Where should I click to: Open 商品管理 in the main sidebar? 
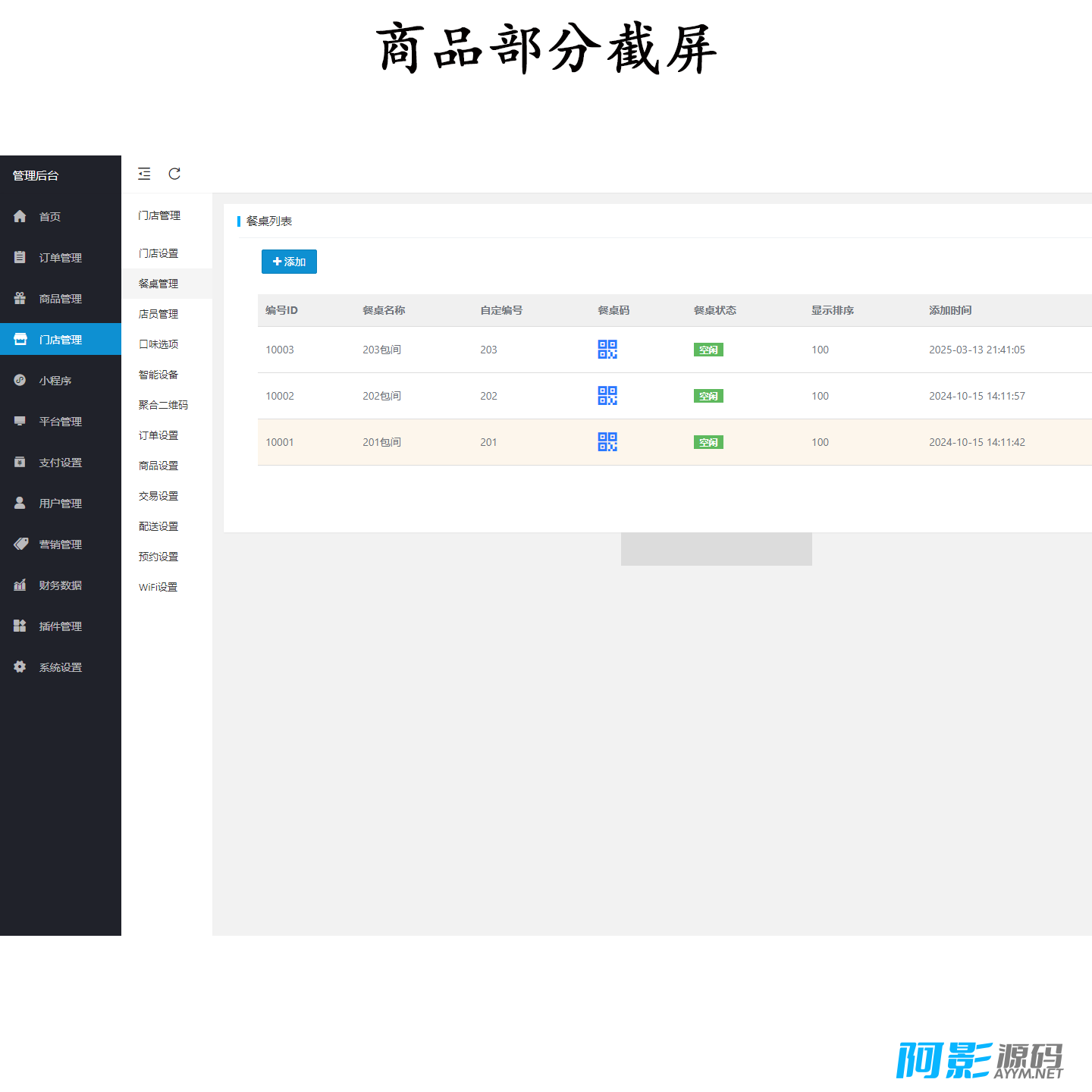pos(60,299)
